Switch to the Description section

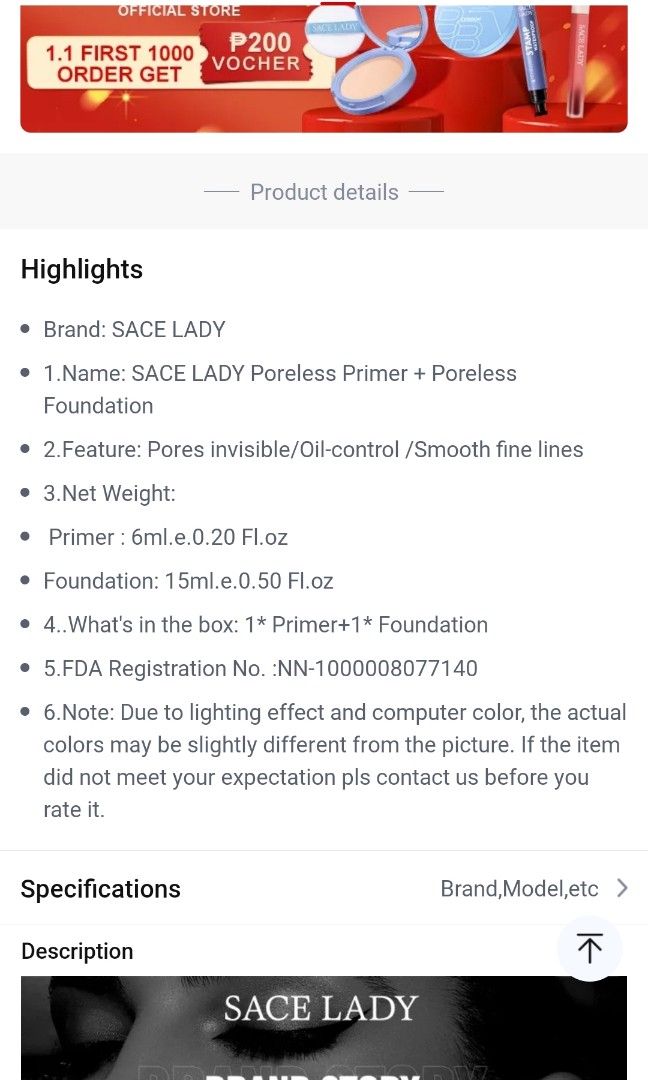[x=77, y=951]
